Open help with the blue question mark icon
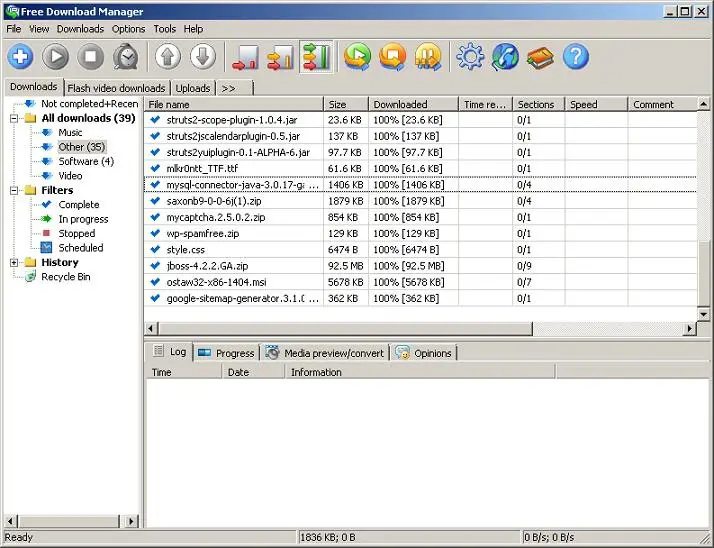 coord(576,57)
